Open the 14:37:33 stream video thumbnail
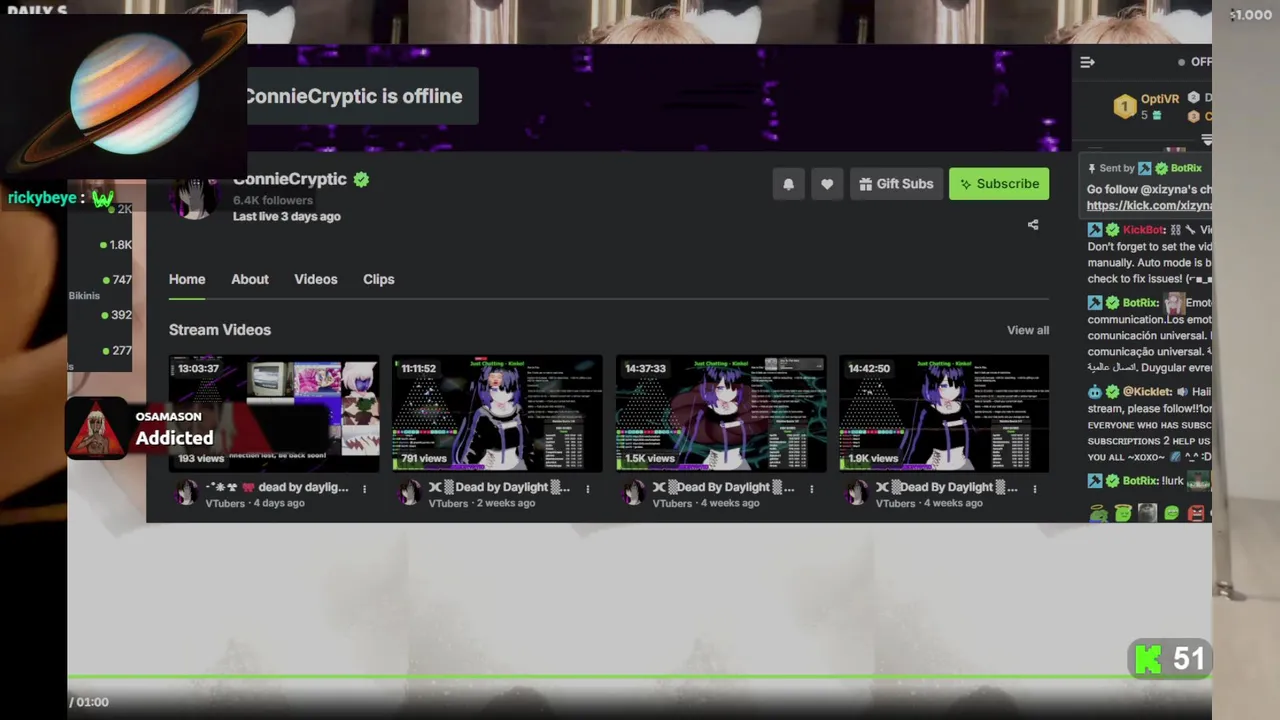 pos(721,413)
